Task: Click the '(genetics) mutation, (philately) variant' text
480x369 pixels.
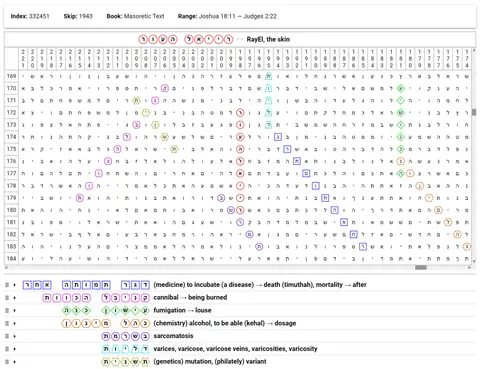Action: coord(210,362)
